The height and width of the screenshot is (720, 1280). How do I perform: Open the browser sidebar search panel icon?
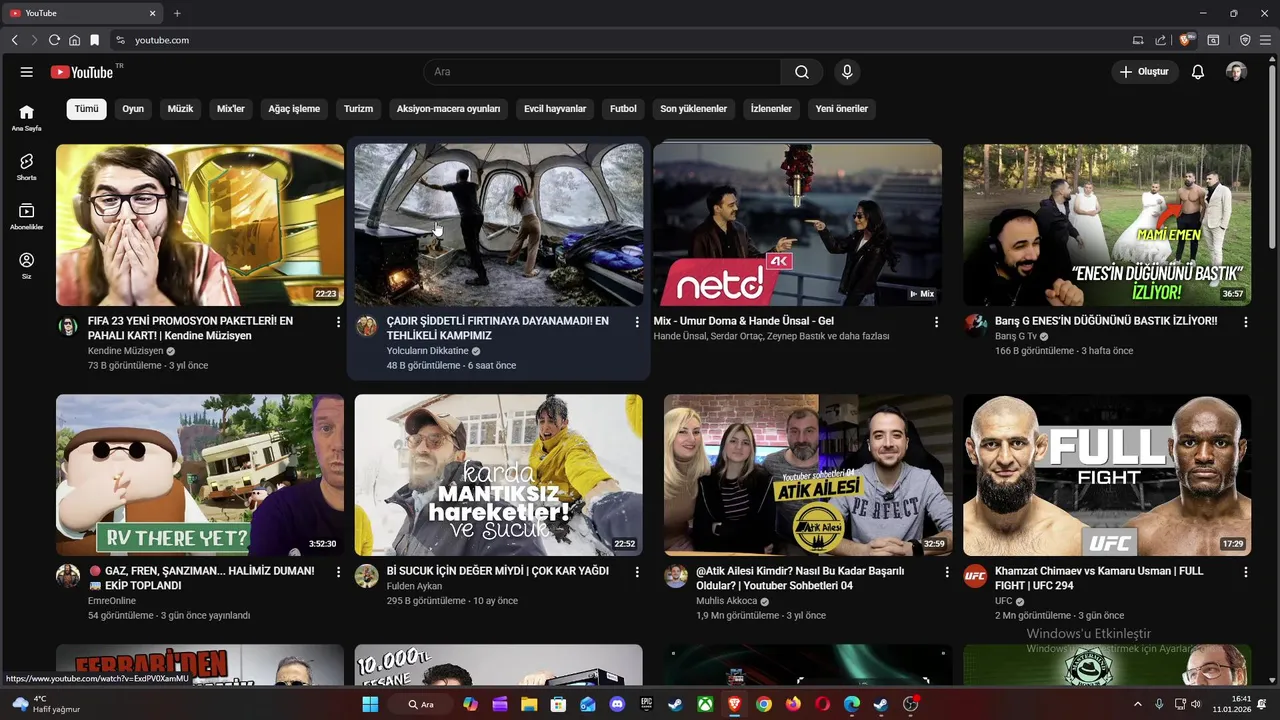(1213, 40)
